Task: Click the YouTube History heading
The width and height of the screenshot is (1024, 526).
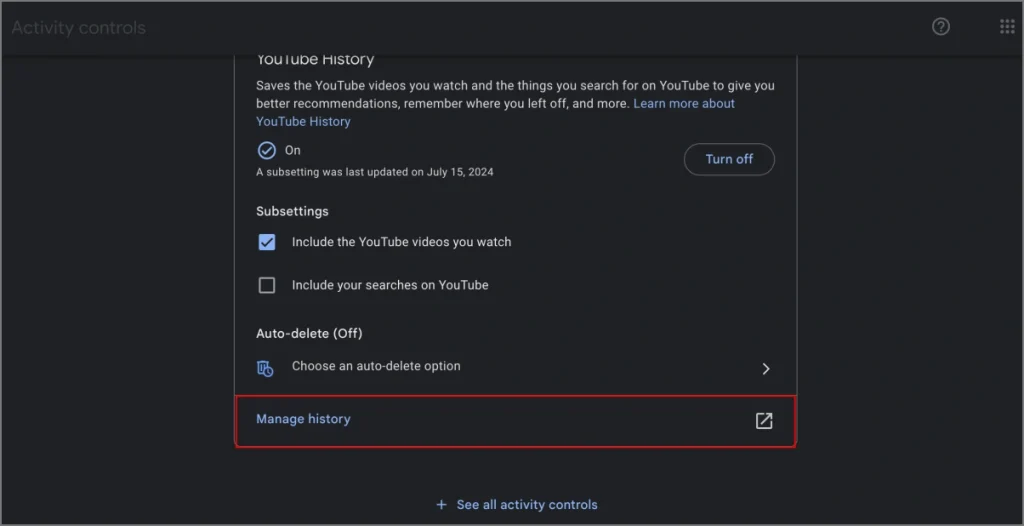Action: click(x=315, y=59)
